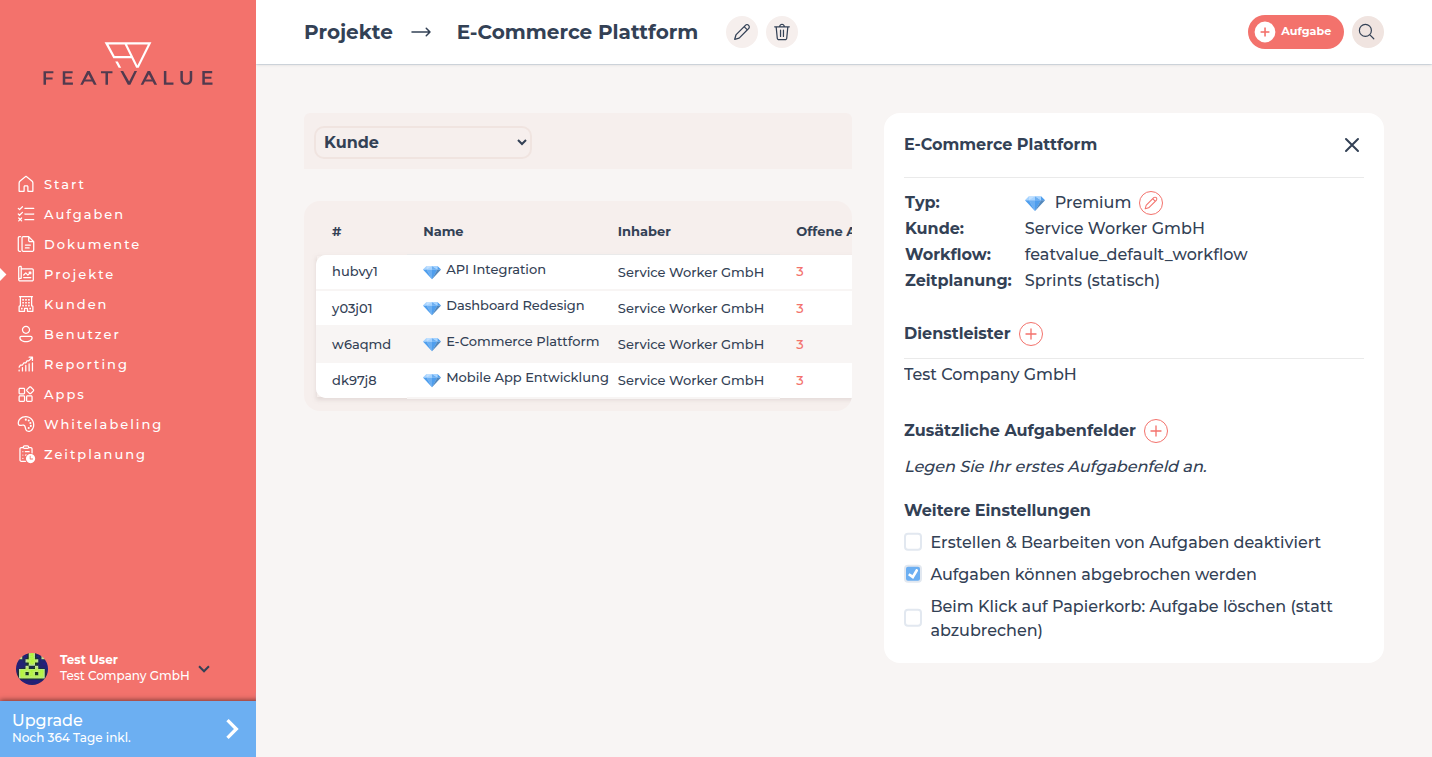Open the Kunde grouping dropdown
Viewport: 1432px width, 757px height.
coord(423,142)
